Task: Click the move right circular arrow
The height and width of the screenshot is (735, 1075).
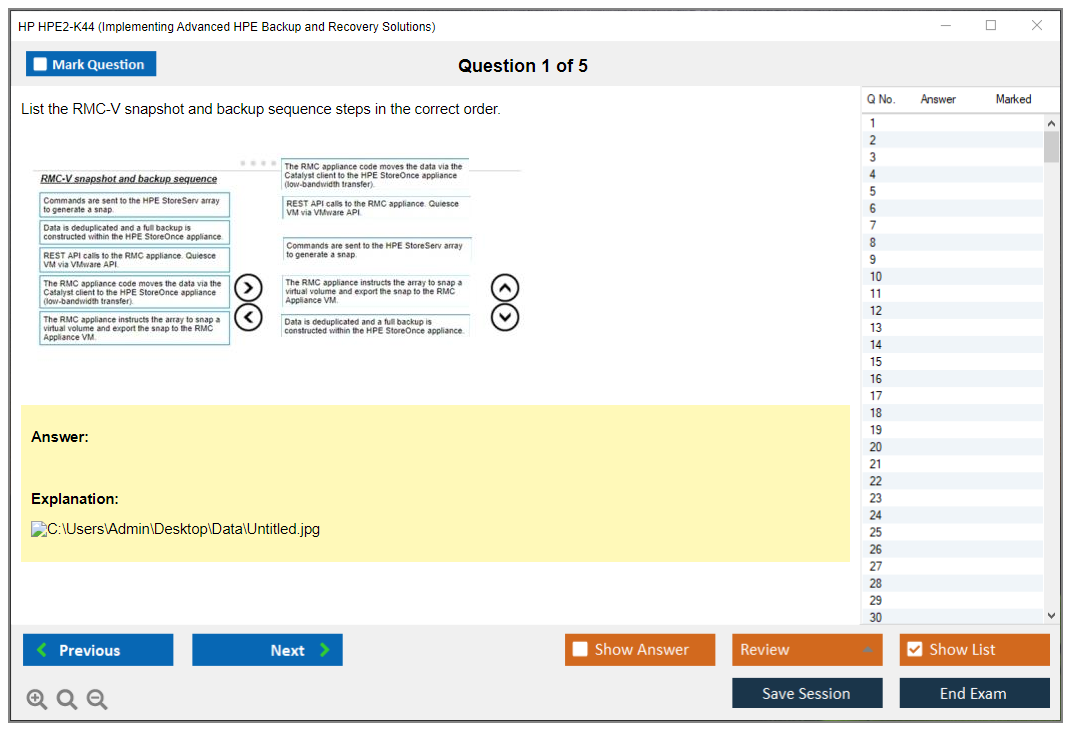Action: point(248,289)
